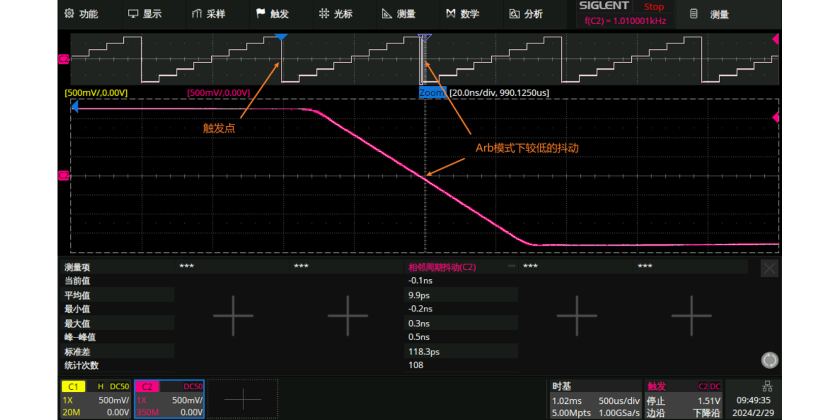Open the 功能 (Utility) menu
This screenshot has height=420, width=840.
coord(81,14)
